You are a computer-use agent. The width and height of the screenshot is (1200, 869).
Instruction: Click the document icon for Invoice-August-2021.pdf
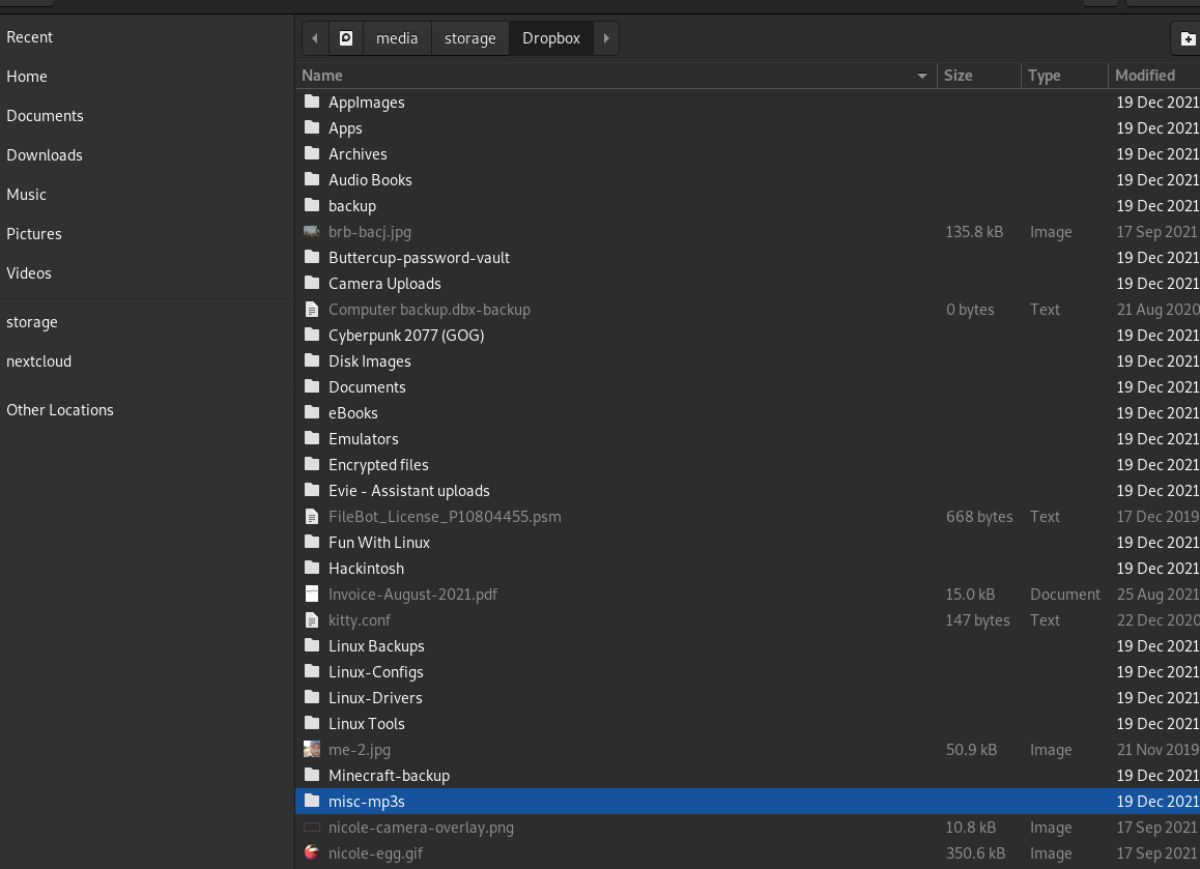pos(311,594)
